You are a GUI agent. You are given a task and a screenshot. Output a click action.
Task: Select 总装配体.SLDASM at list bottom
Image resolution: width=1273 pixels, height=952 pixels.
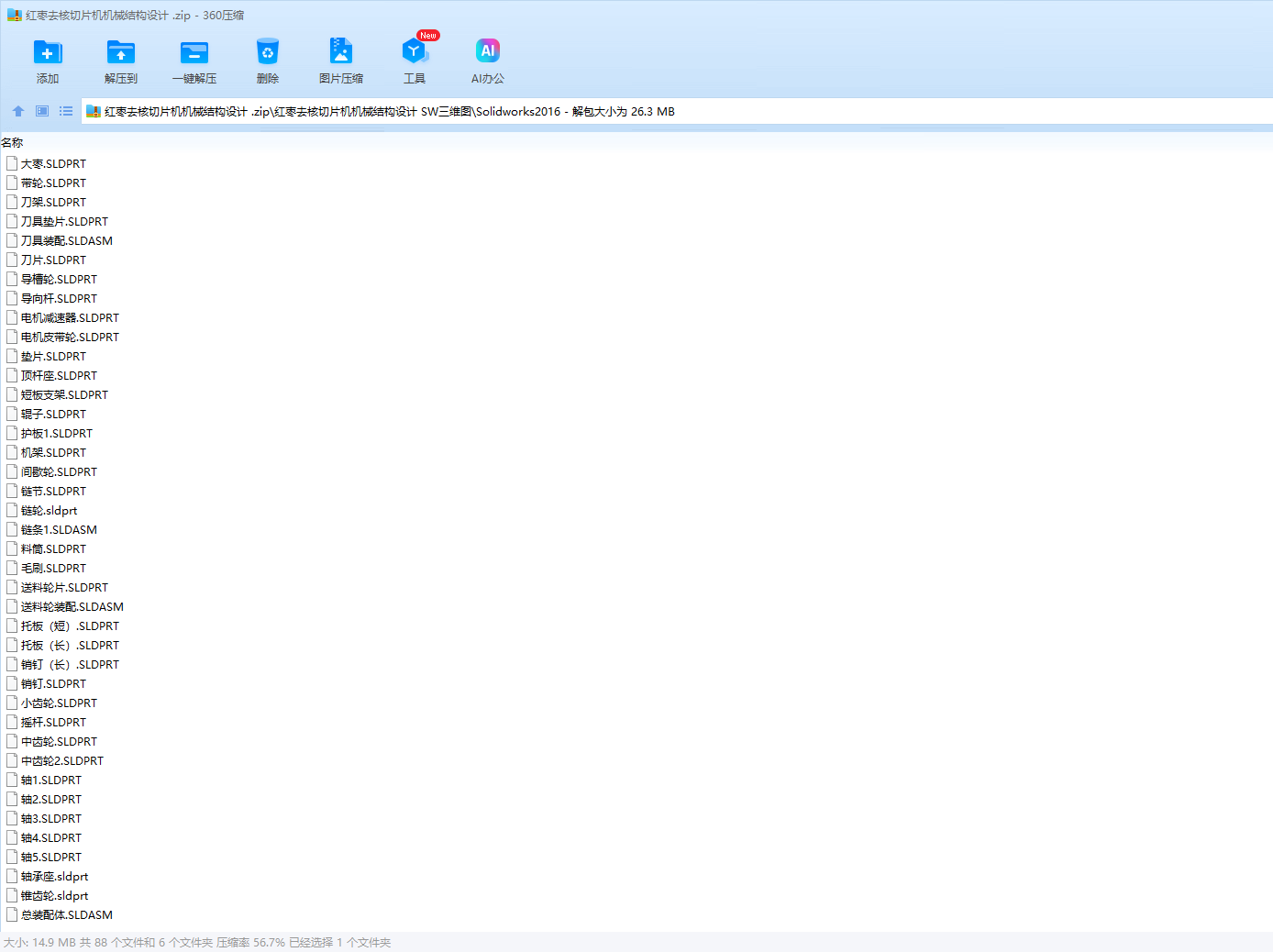coord(66,915)
